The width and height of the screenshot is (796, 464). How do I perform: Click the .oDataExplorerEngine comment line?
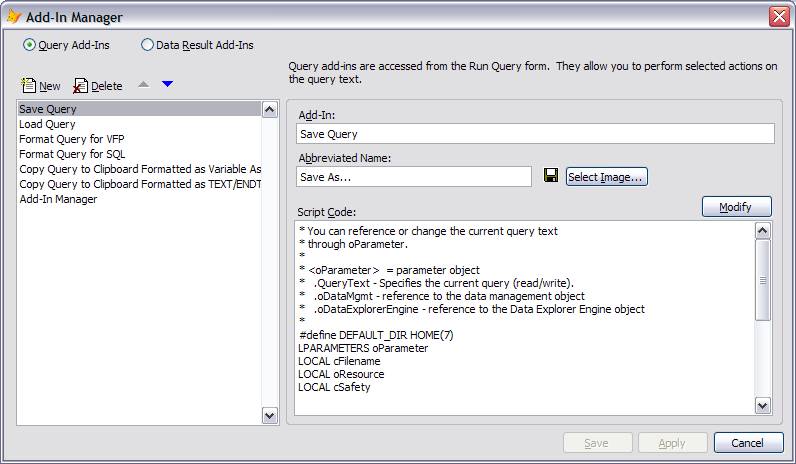coord(472,309)
